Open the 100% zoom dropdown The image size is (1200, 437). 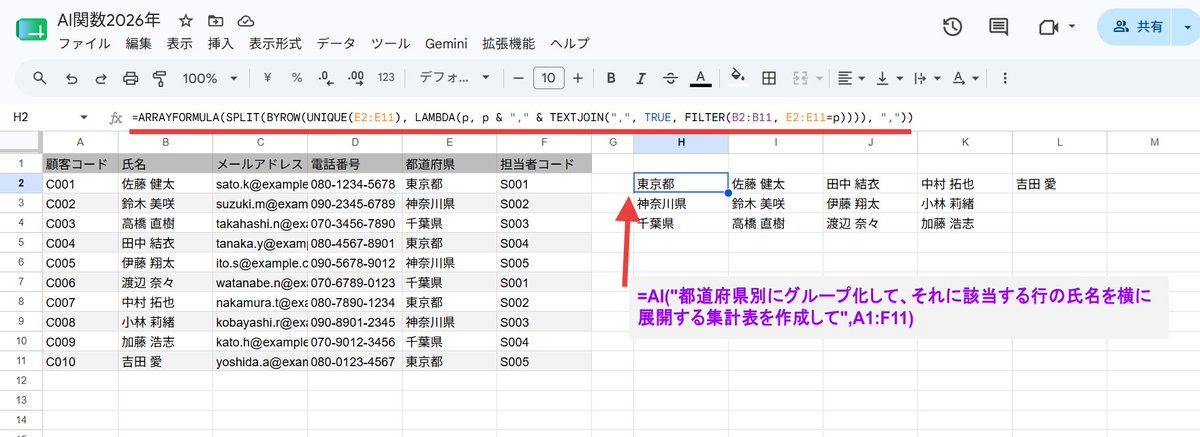(208, 78)
